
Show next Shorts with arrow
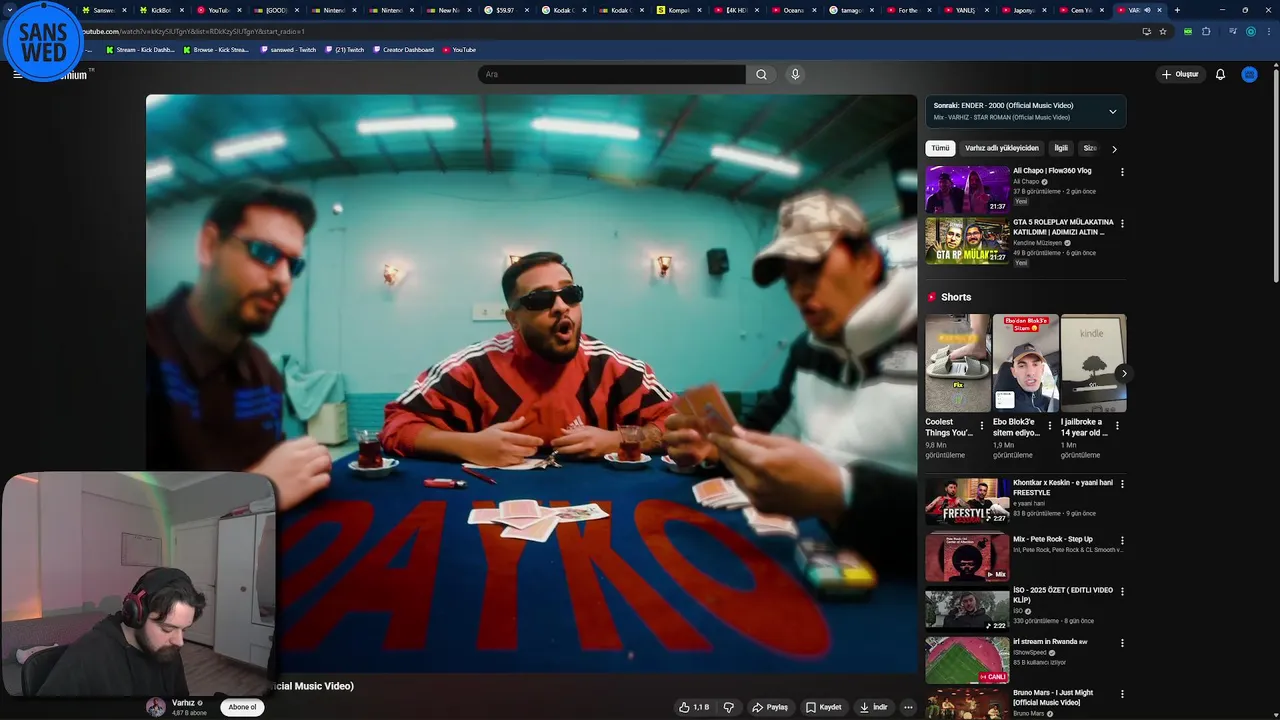pyautogui.click(x=1123, y=373)
